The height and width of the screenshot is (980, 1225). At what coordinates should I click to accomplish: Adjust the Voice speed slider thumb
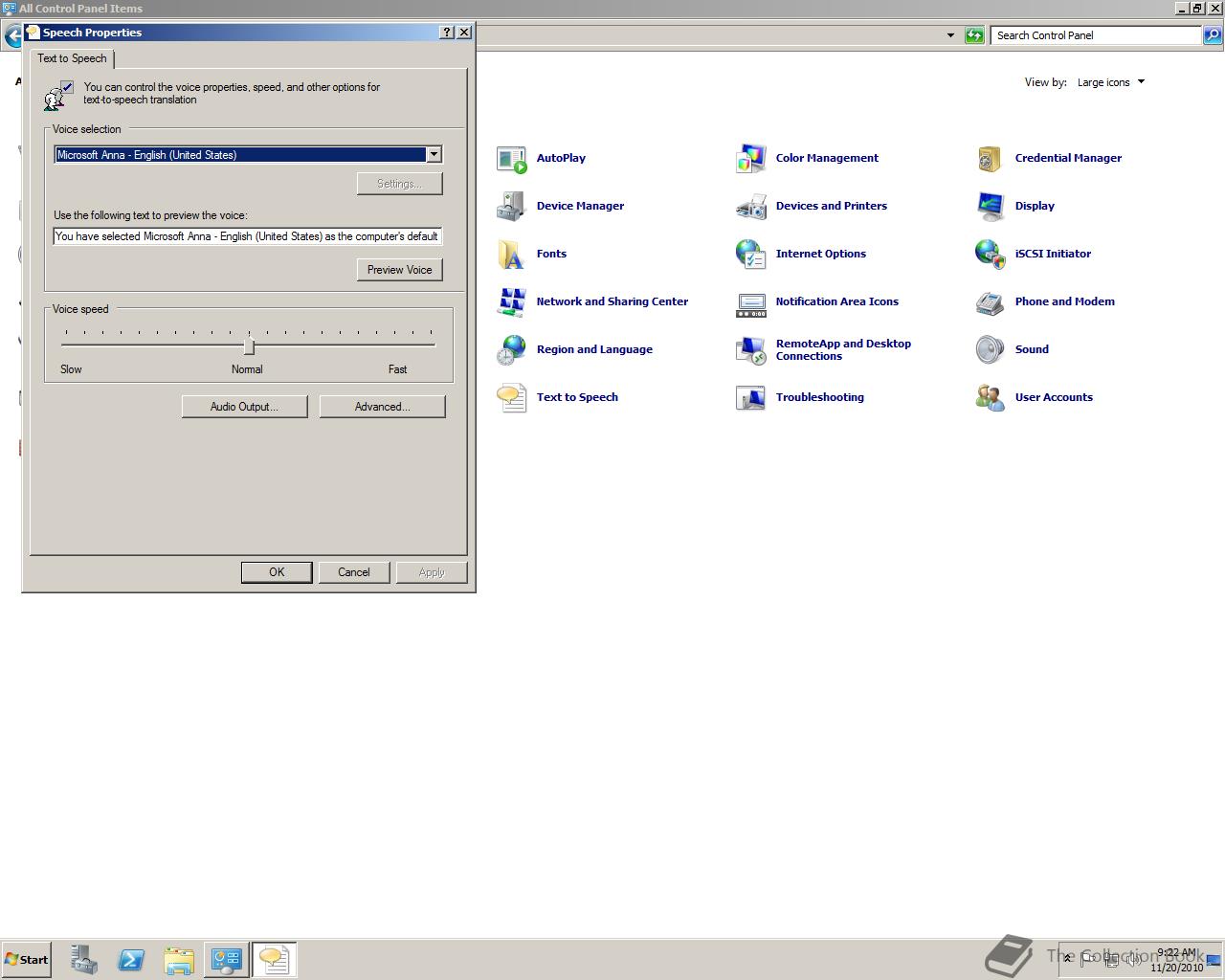click(249, 345)
